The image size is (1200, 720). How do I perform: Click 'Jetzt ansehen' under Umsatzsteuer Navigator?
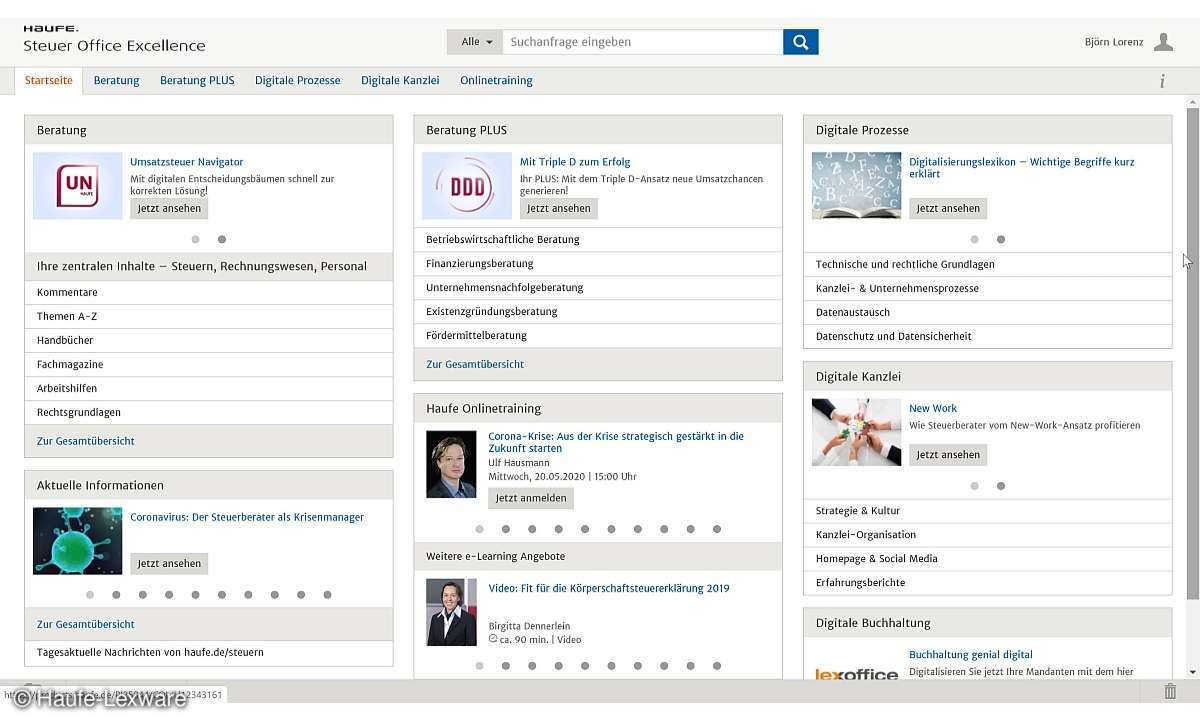(x=169, y=209)
